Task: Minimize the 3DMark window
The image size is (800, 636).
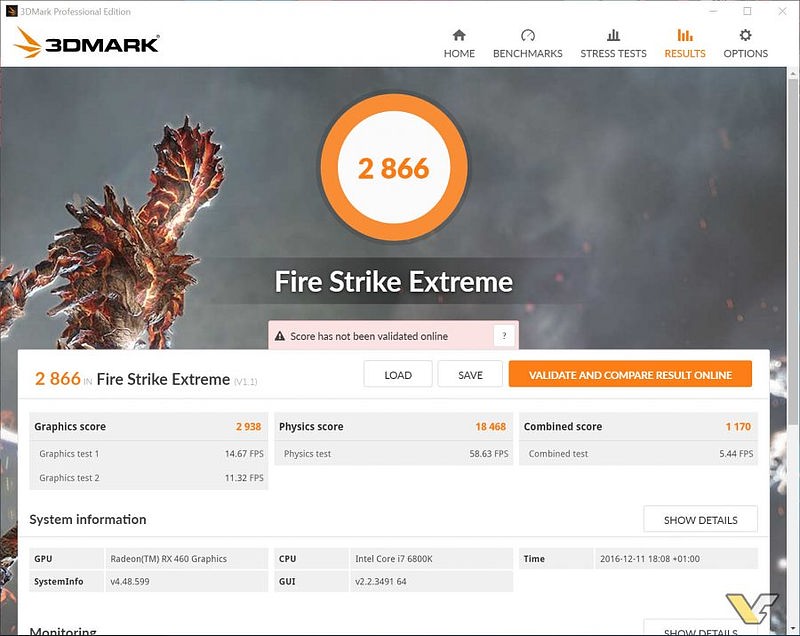Action: pyautogui.click(x=713, y=11)
